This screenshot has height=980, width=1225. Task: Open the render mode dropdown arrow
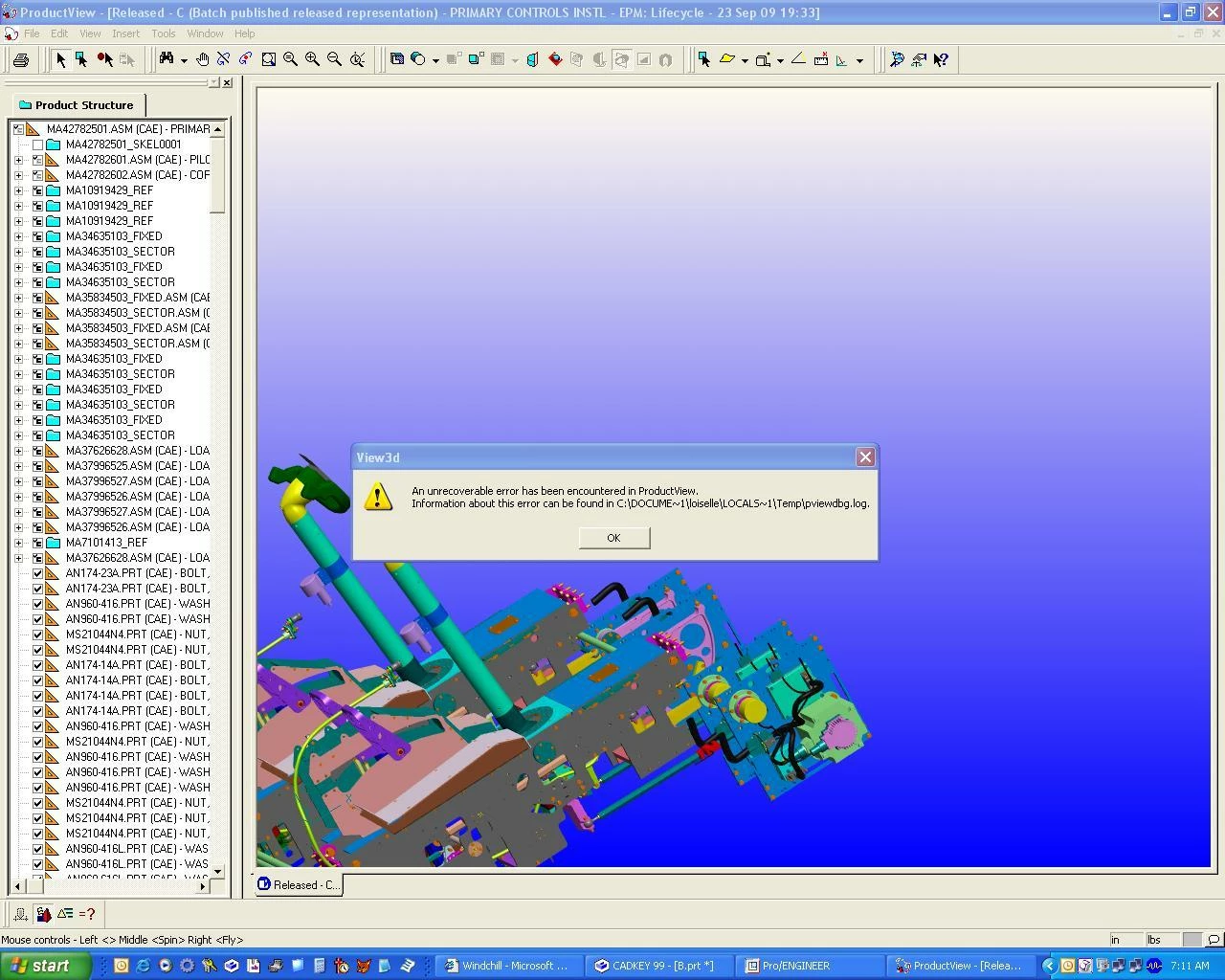click(x=435, y=60)
